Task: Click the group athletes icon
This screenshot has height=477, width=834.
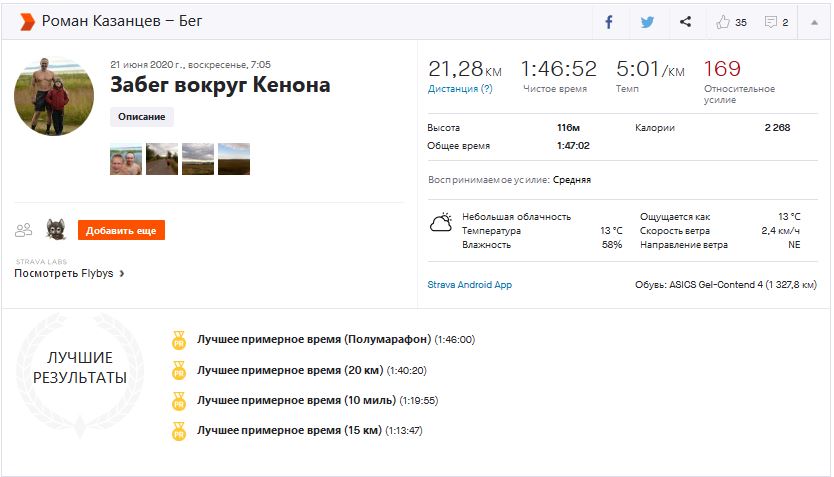Action: pyautogui.click(x=24, y=230)
